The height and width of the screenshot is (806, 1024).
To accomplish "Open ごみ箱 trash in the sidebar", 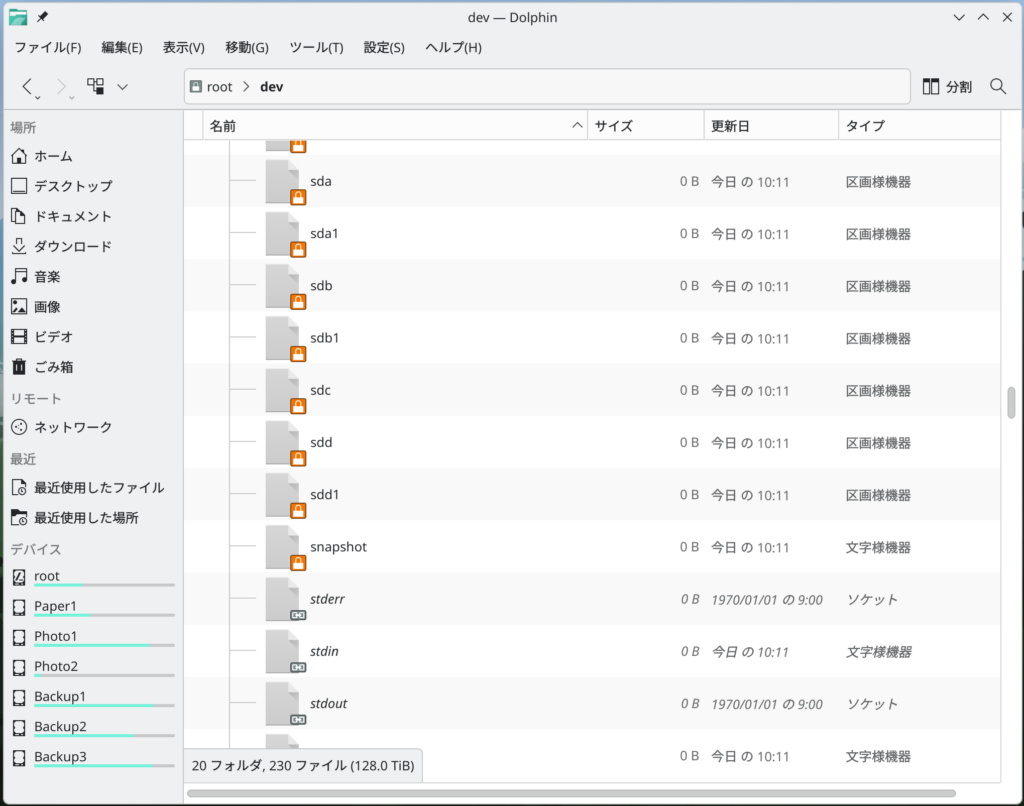I will tap(53, 367).
